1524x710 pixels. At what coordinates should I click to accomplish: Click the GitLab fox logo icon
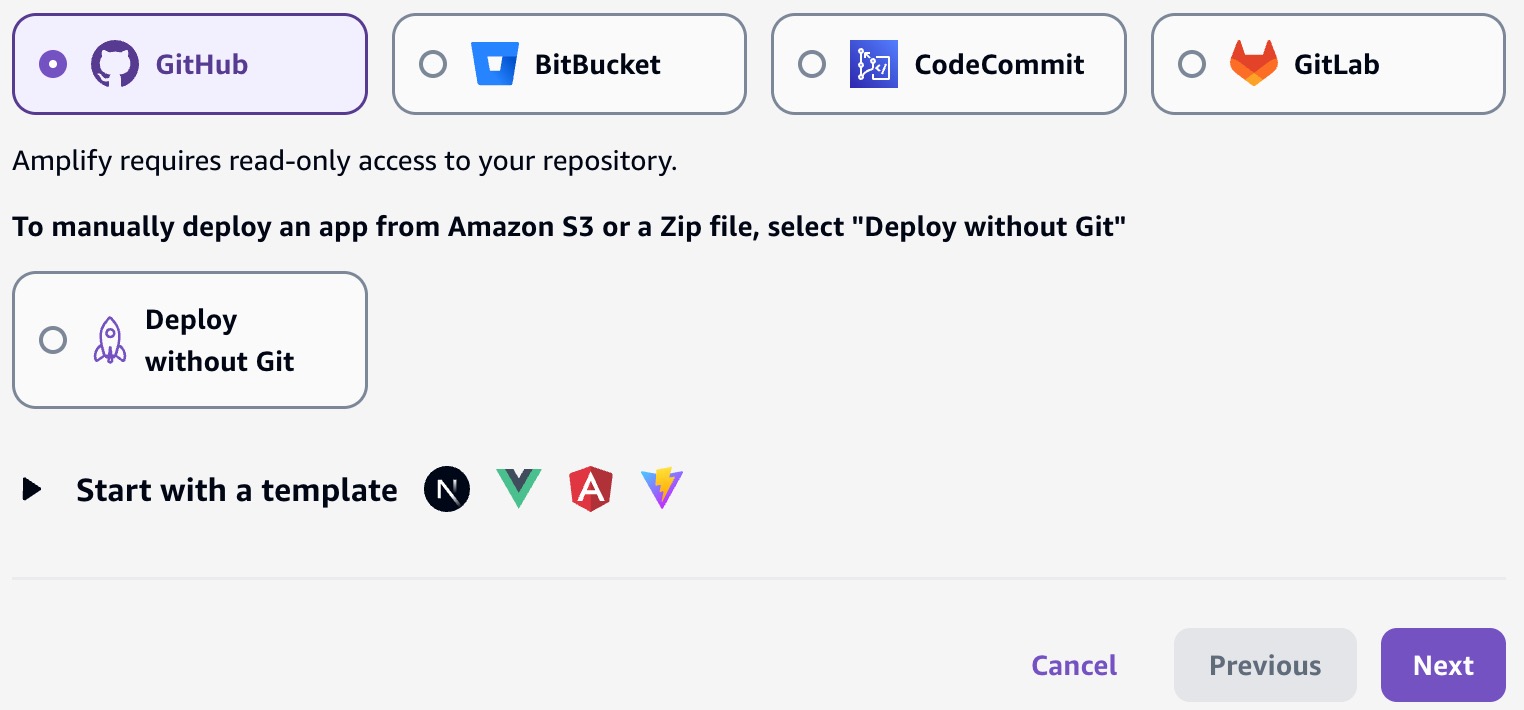click(1254, 64)
